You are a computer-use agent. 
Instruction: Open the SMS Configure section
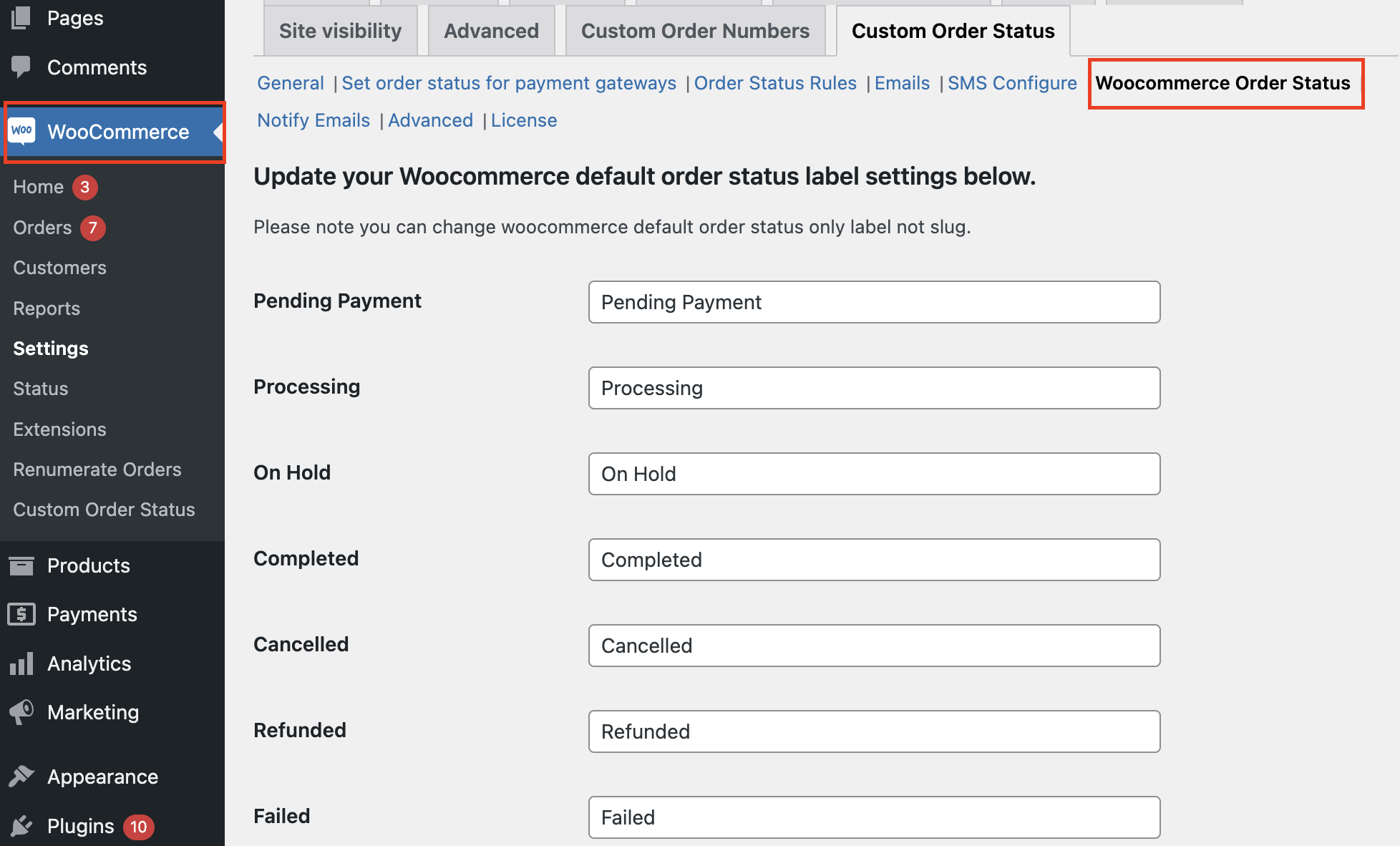(x=1012, y=83)
